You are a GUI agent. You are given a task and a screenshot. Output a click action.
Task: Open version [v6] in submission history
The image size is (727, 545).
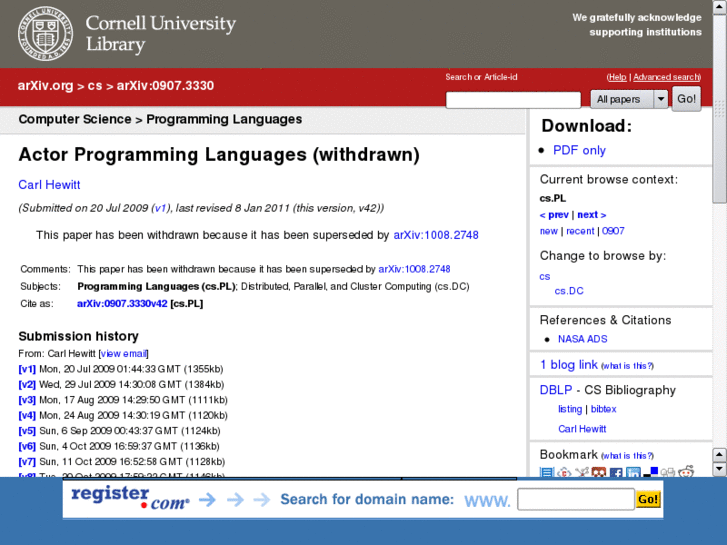[x=27, y=446]
